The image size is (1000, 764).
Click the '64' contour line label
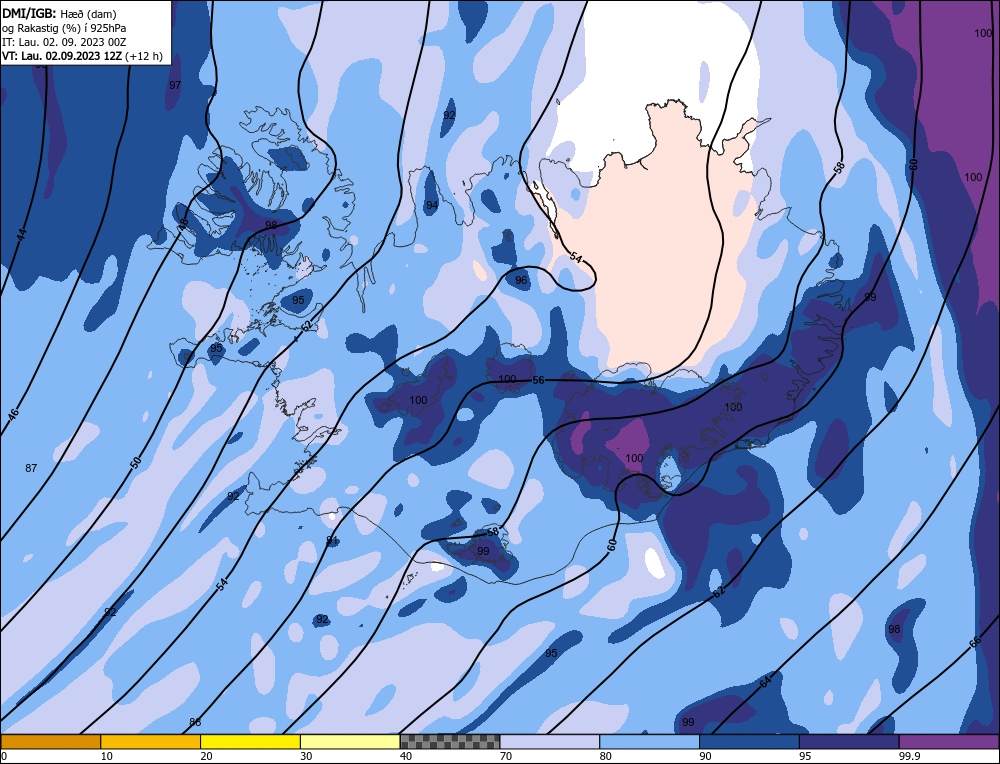[765, 682]
